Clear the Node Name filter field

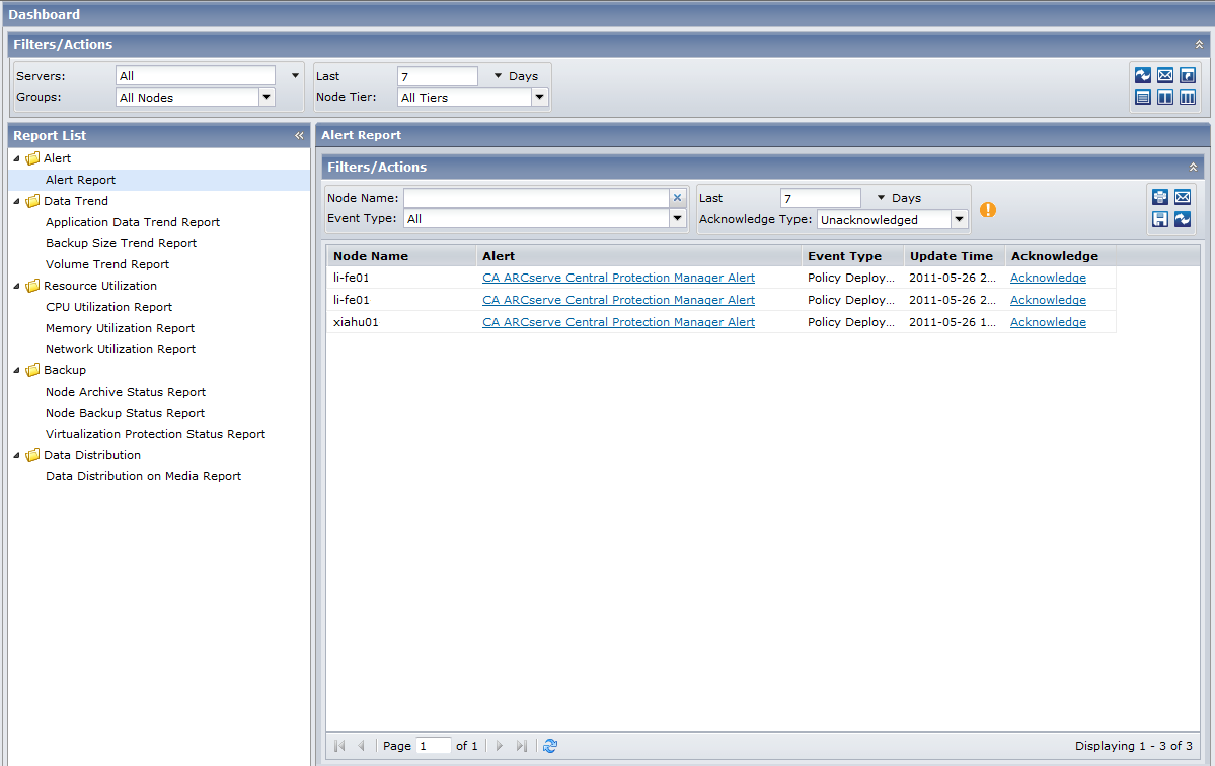point(677,197)
